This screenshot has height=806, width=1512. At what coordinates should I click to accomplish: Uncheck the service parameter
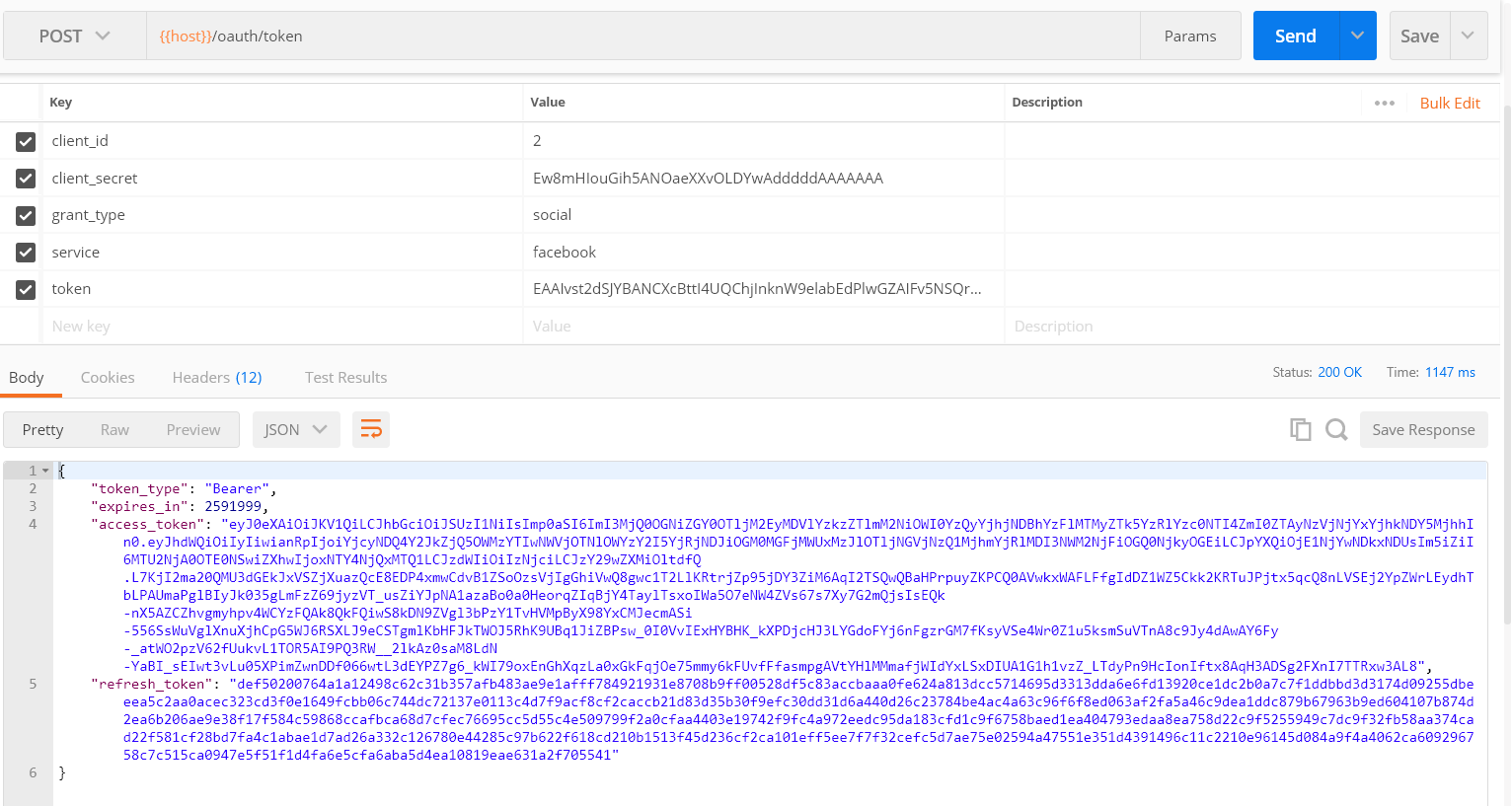26,253
